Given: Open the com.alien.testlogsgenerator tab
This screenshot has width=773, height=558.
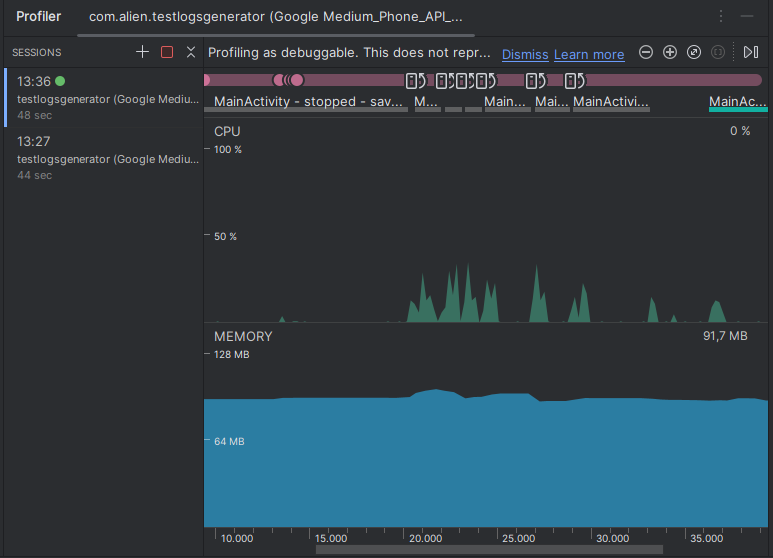Looking at the screenshot, I should click(x=276, y=17).
